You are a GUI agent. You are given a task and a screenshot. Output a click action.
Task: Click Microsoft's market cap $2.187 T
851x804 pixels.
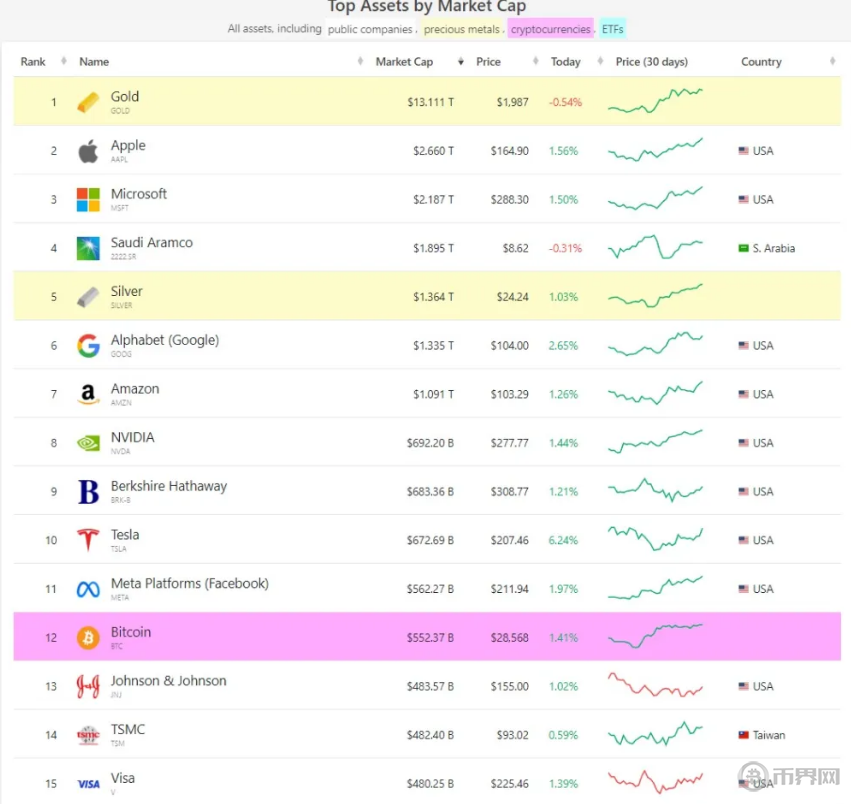(433, 199)
